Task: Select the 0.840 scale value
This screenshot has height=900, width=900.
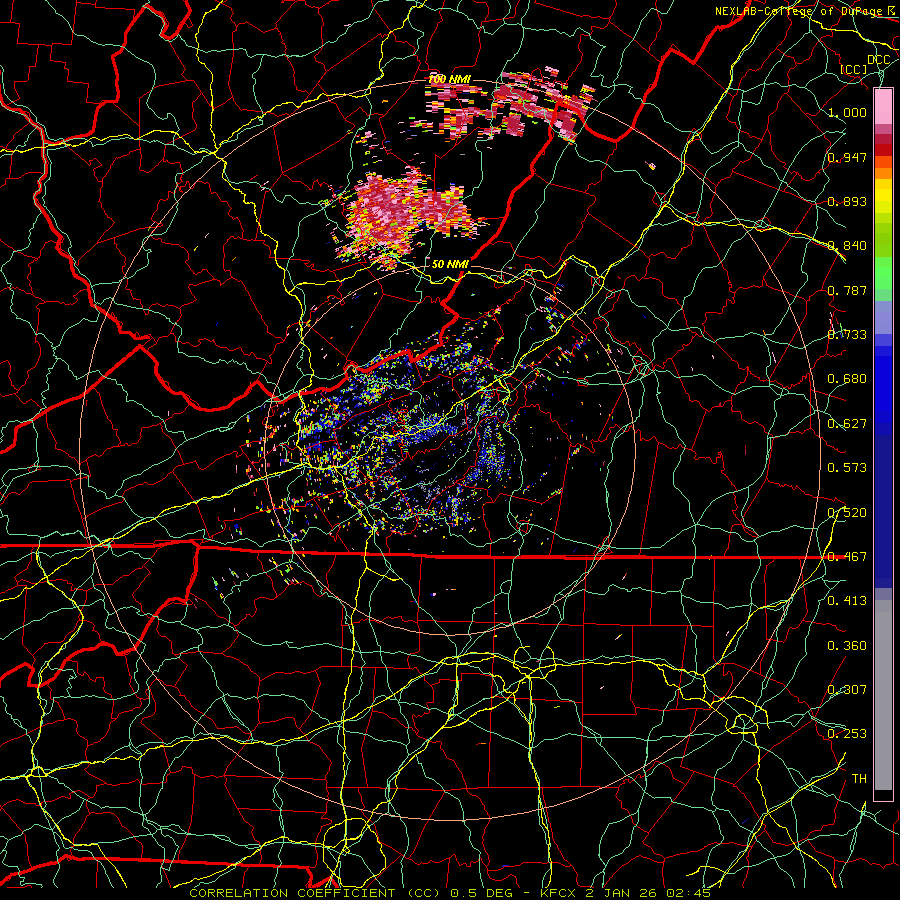Action: 847,246
